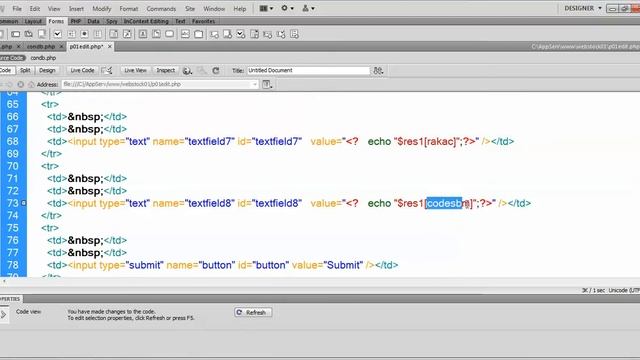Switch to the Layout insert tab
The image size is (640, 360).
pyautogui.click(x=33, y=21)
